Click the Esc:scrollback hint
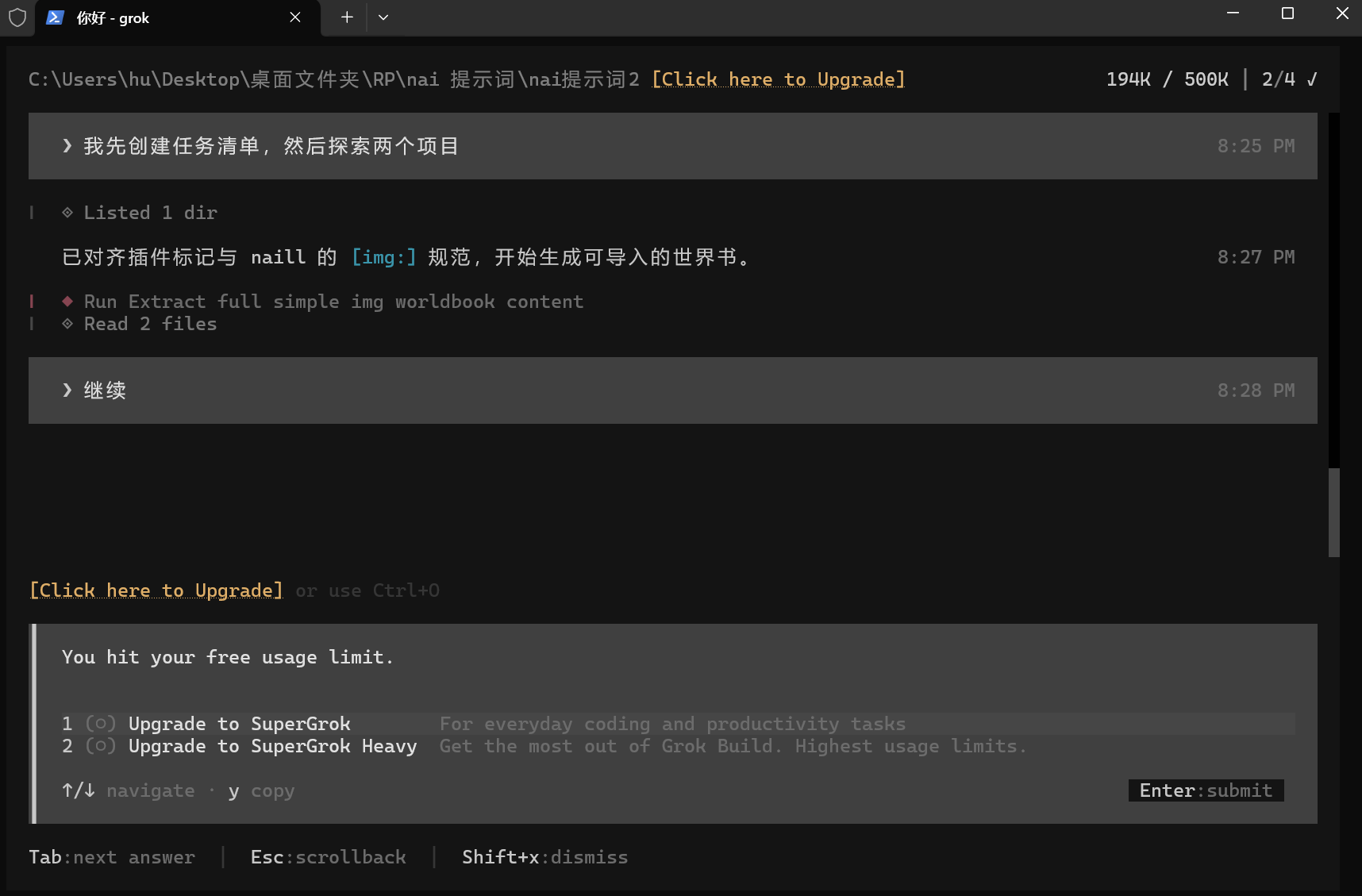Viewport: 1362px width, 896px height. pyautogui.click(x=329, y=857)
